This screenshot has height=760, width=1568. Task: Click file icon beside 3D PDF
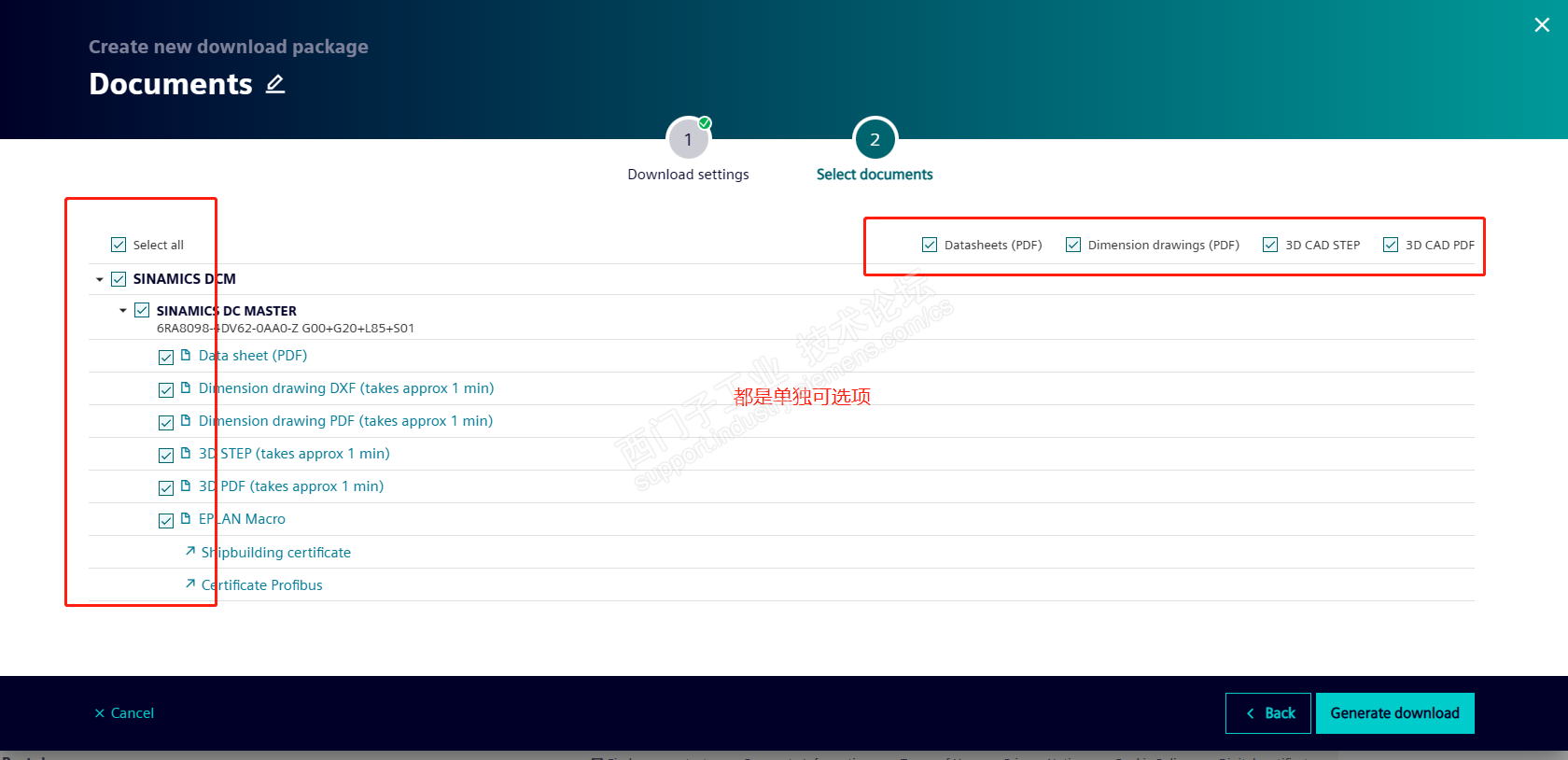tap(186, 486)
